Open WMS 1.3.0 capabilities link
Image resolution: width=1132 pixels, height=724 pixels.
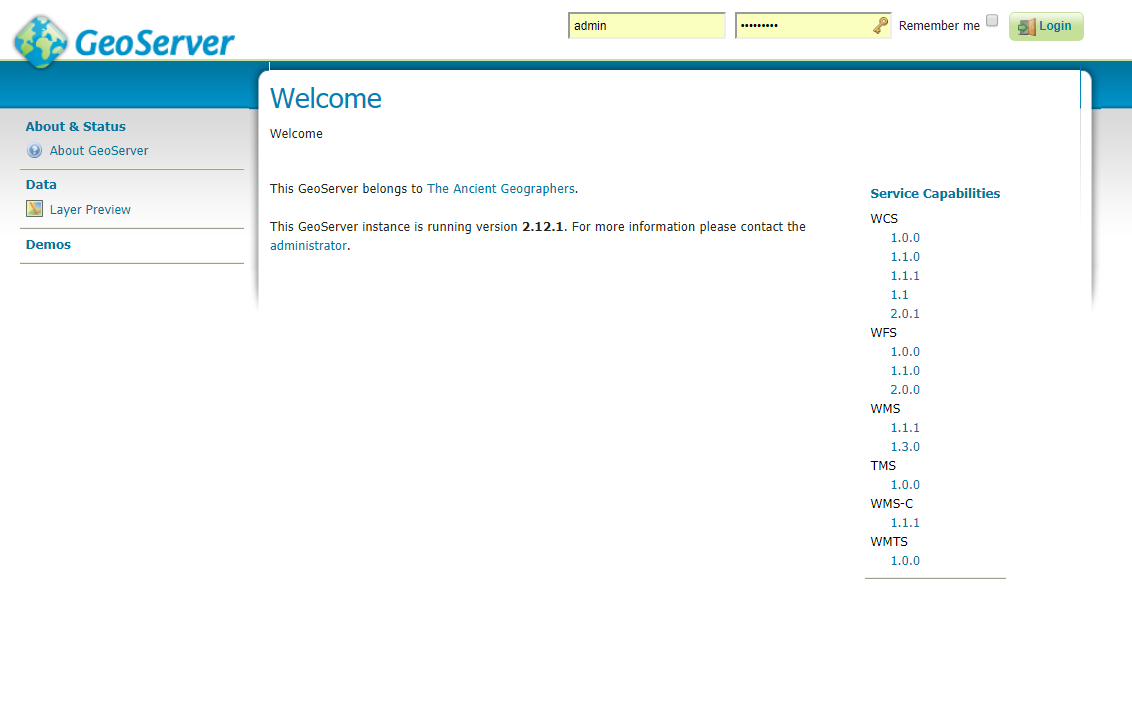coord(905,446)
